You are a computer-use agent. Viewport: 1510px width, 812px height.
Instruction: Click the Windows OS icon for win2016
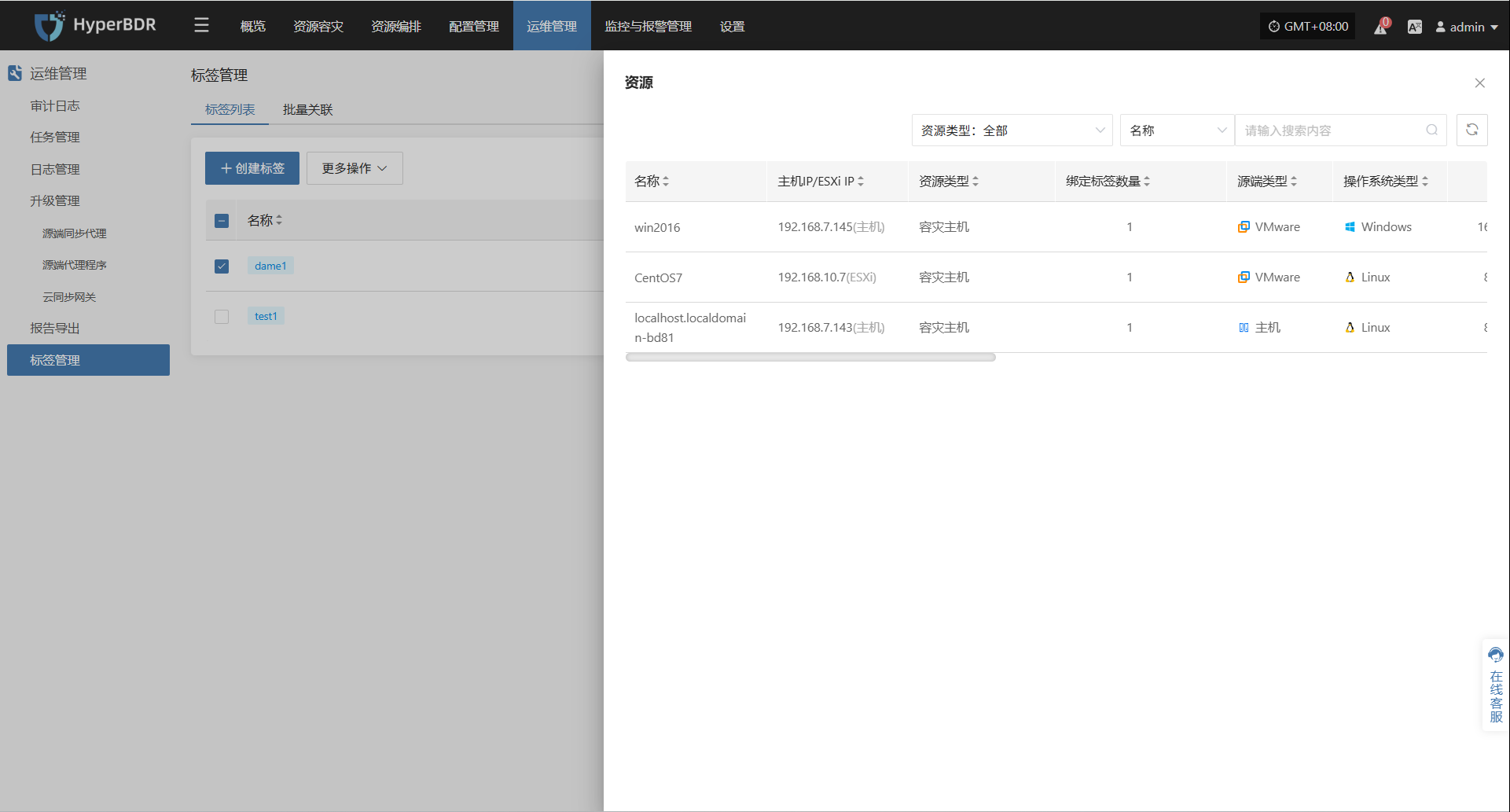(x=1350, y=227)
